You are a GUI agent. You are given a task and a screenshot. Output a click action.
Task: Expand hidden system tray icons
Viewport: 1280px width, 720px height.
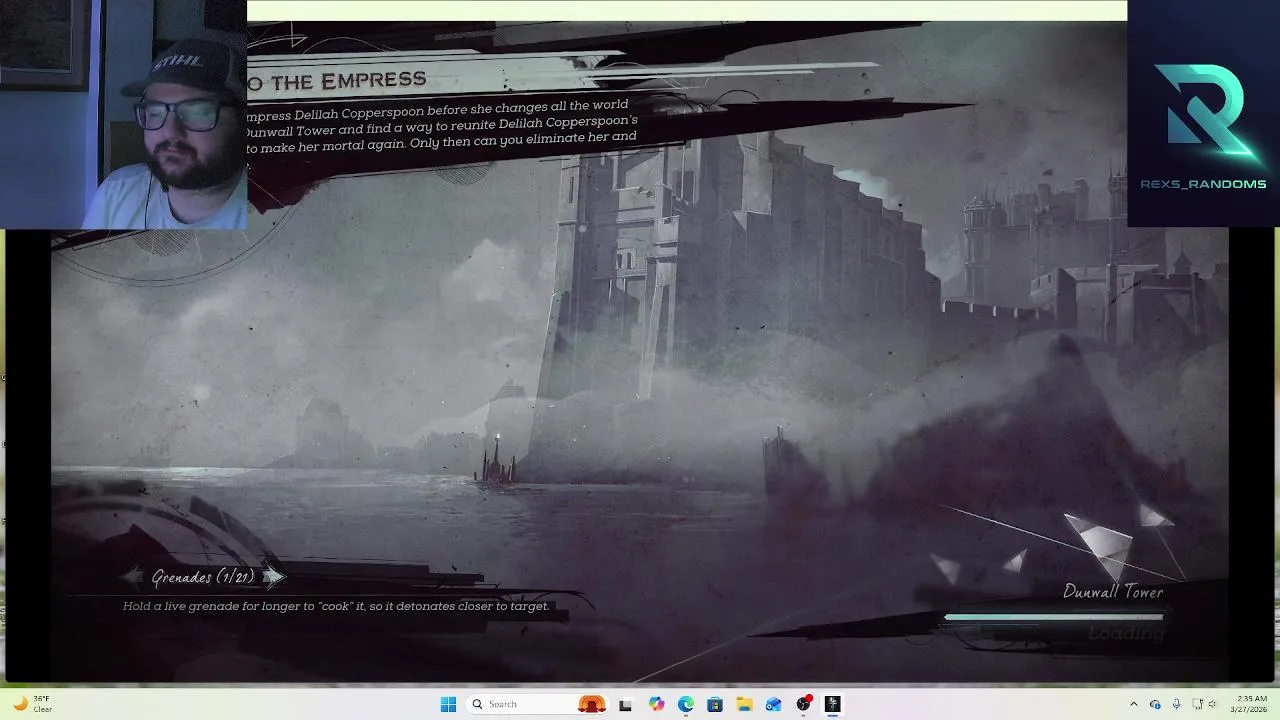tap(1133, 704)
